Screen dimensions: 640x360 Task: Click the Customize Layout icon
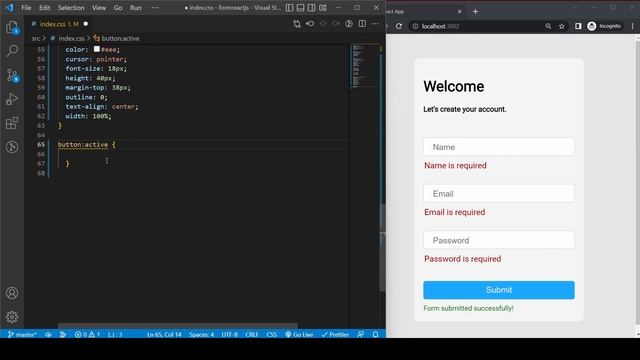coord(323,8)
